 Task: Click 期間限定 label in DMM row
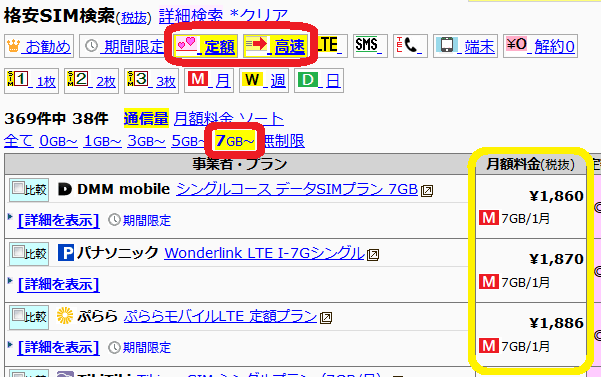(147, 221)
